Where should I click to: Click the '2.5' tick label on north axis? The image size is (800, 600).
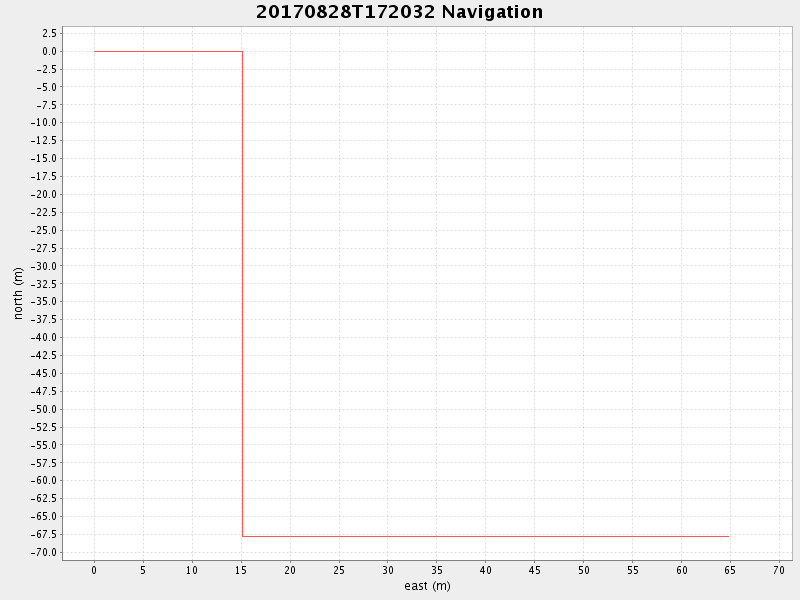pyautogui.click(x=48, y=33)
